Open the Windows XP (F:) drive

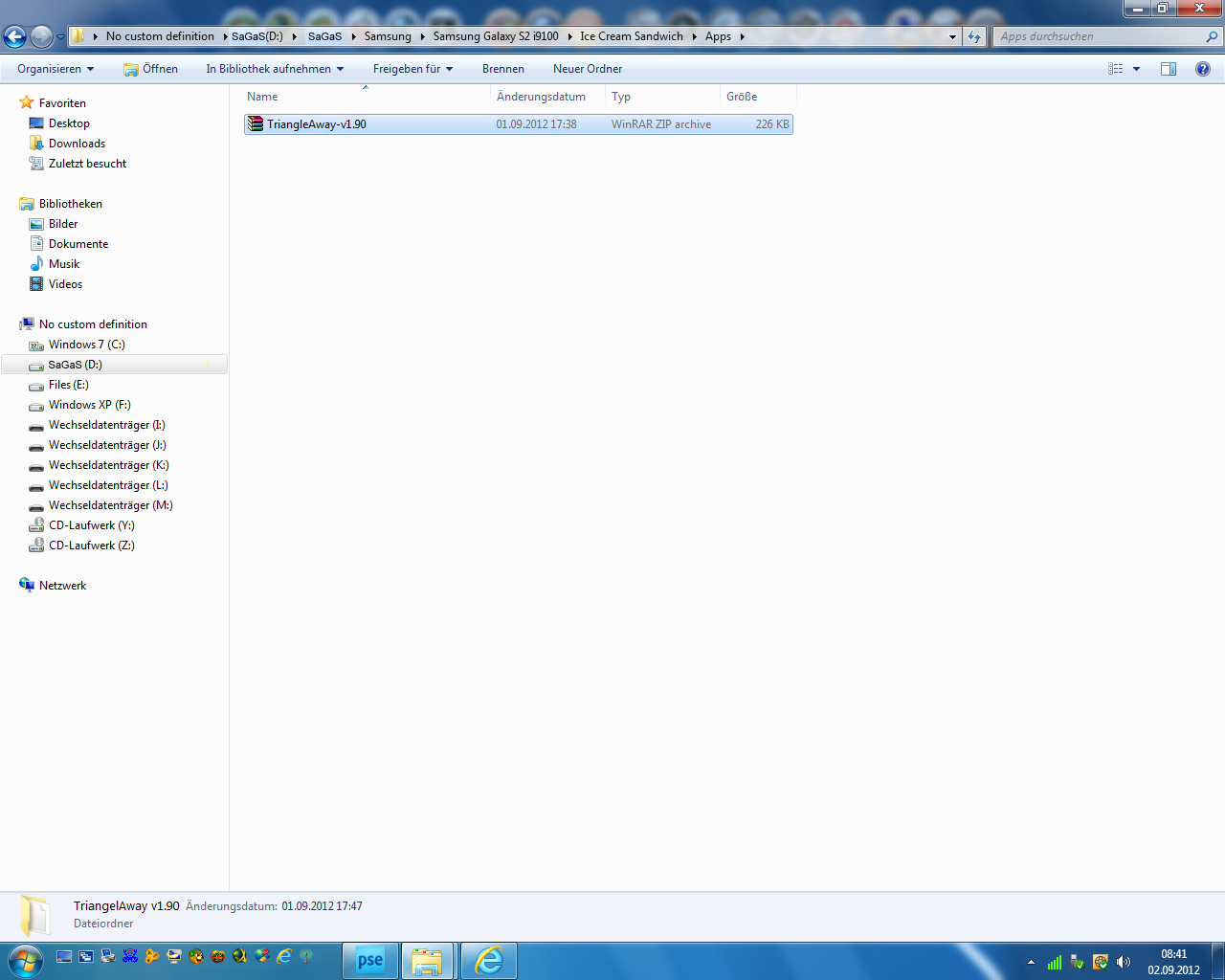[x=89, y=405]
